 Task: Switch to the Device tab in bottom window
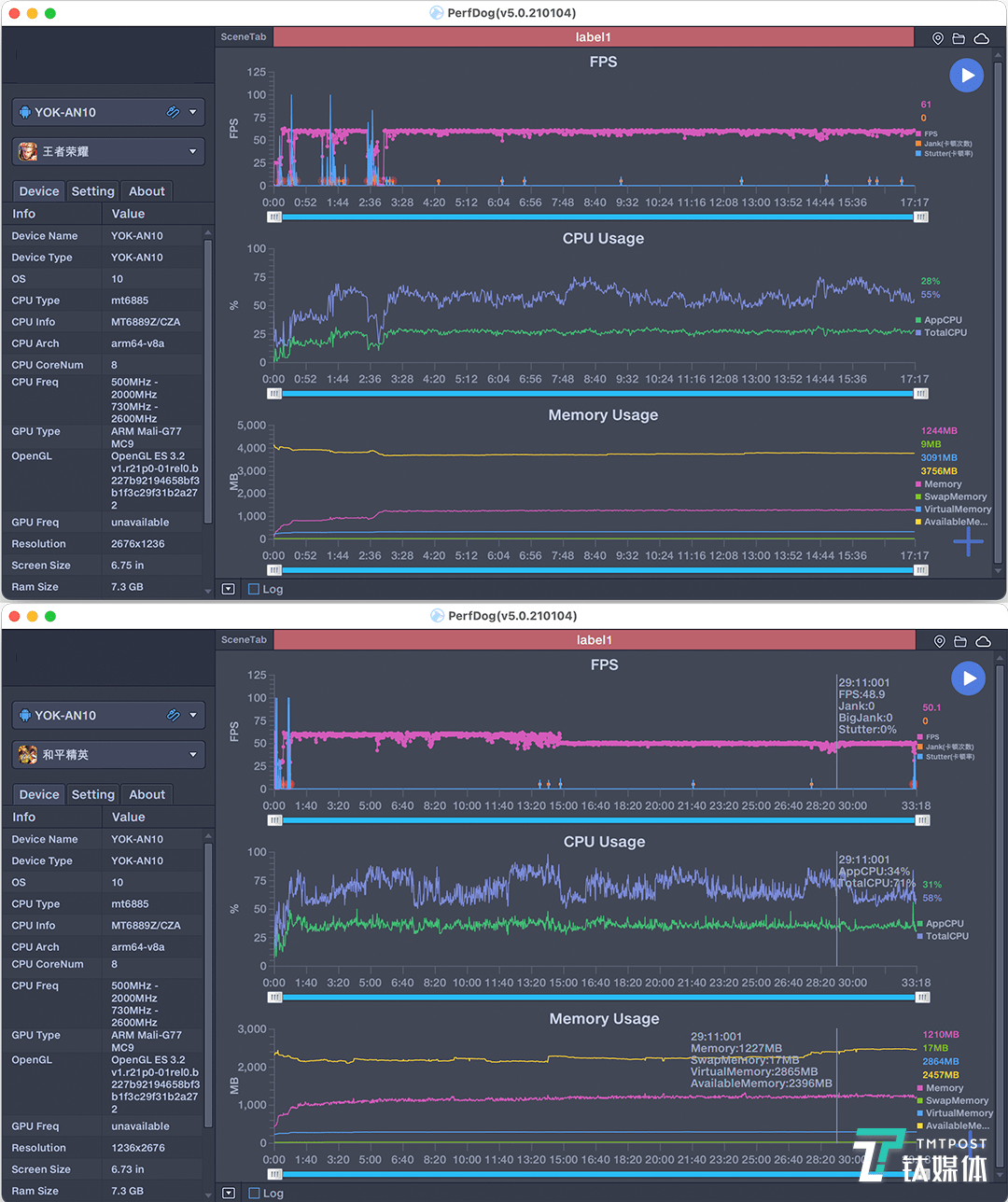[x=39, y=794]
